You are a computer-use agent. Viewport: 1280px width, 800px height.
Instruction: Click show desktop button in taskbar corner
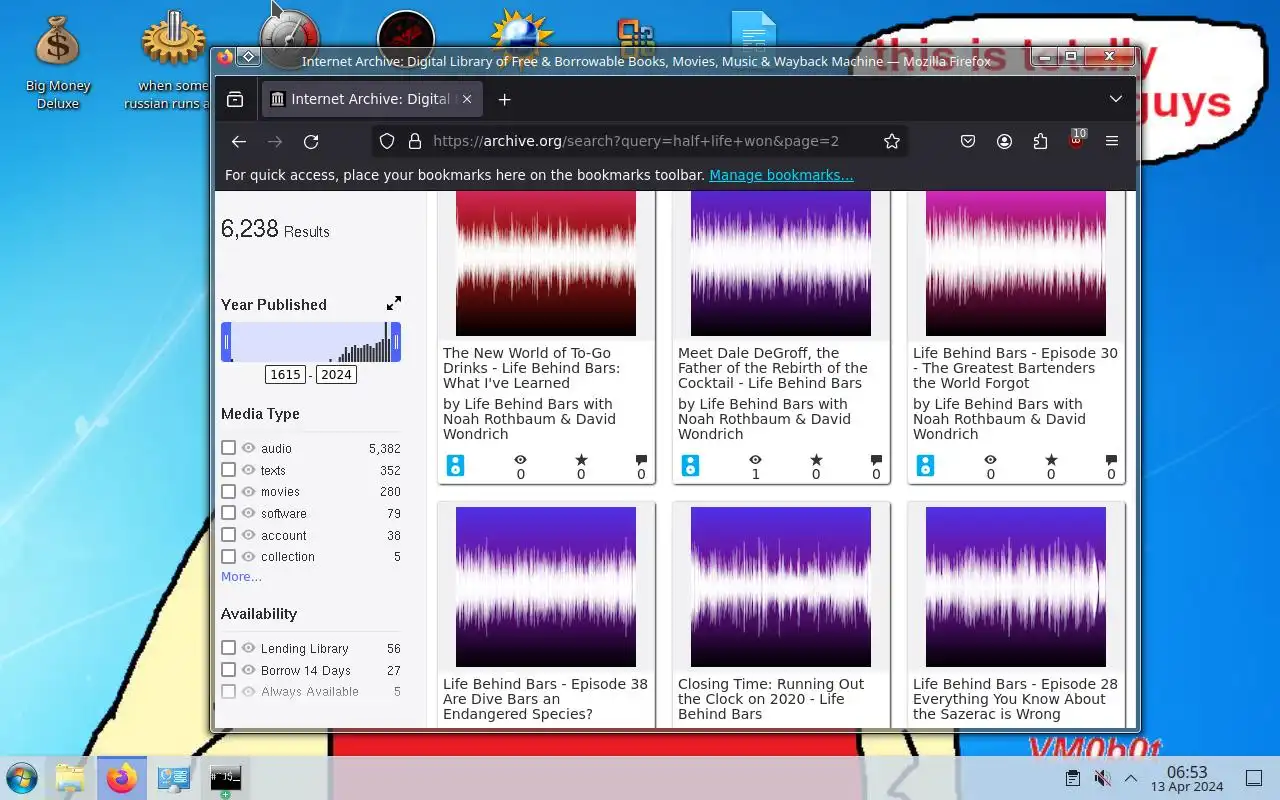(x=1253, y=778)
